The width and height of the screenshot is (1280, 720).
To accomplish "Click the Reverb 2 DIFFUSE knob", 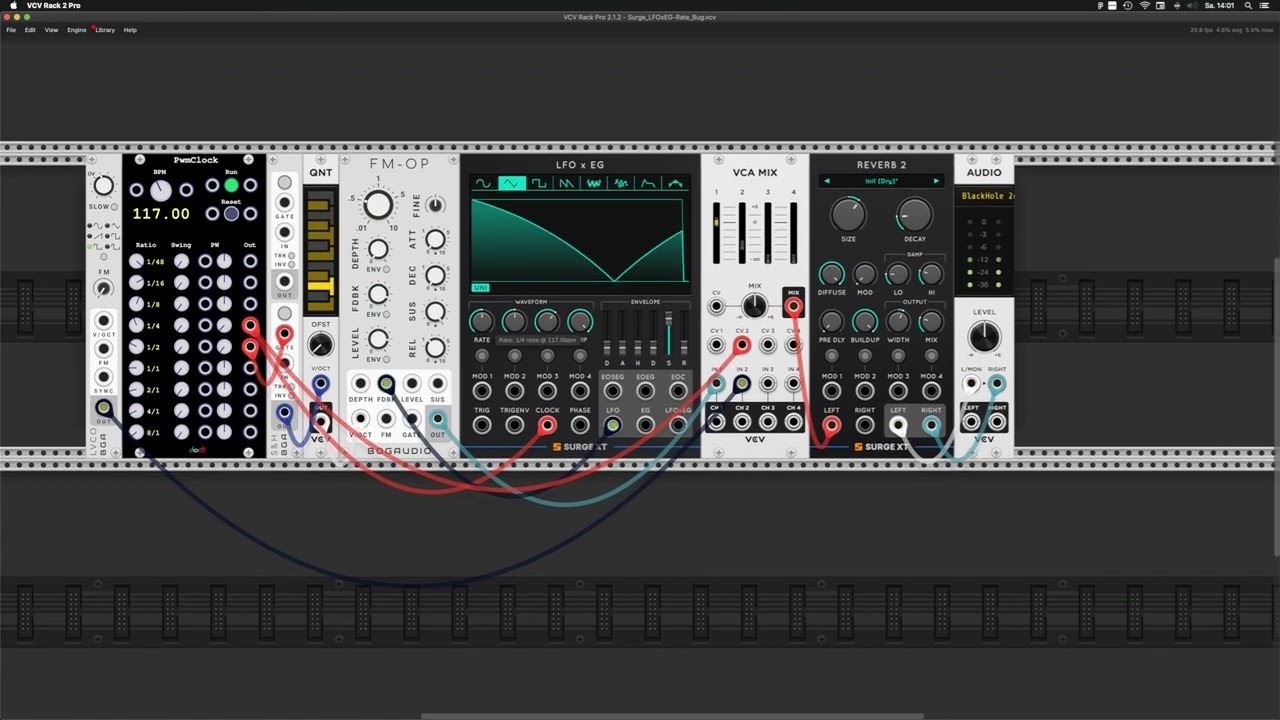I will (x=832, y=274).
